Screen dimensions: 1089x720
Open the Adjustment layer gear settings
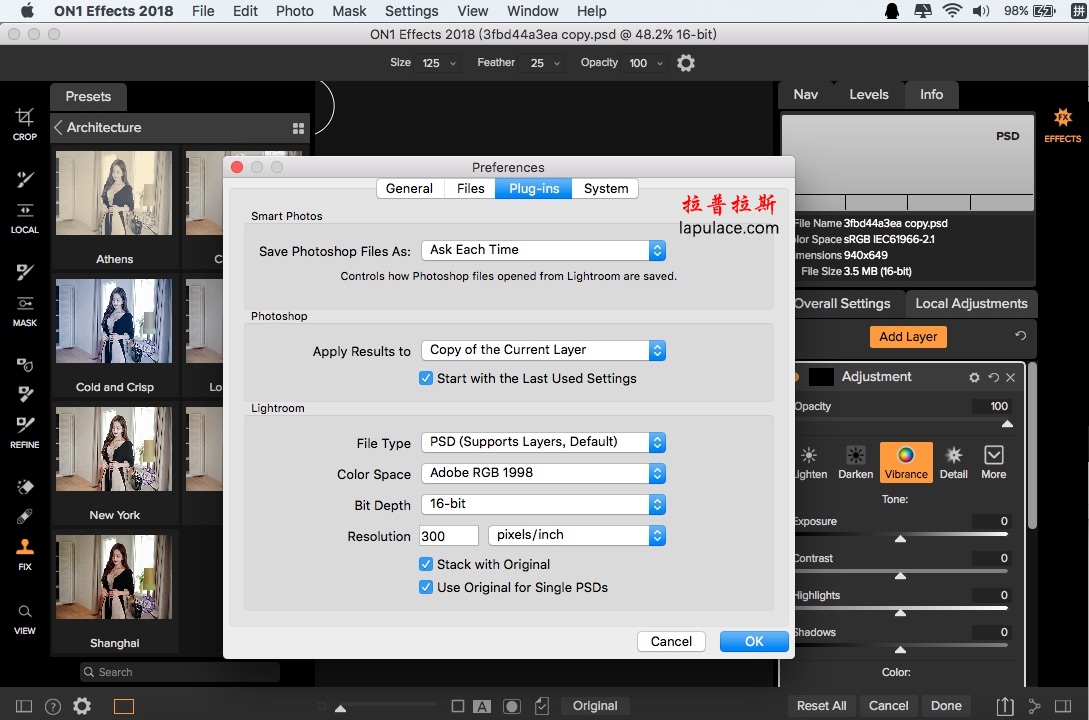pos(974,377)
